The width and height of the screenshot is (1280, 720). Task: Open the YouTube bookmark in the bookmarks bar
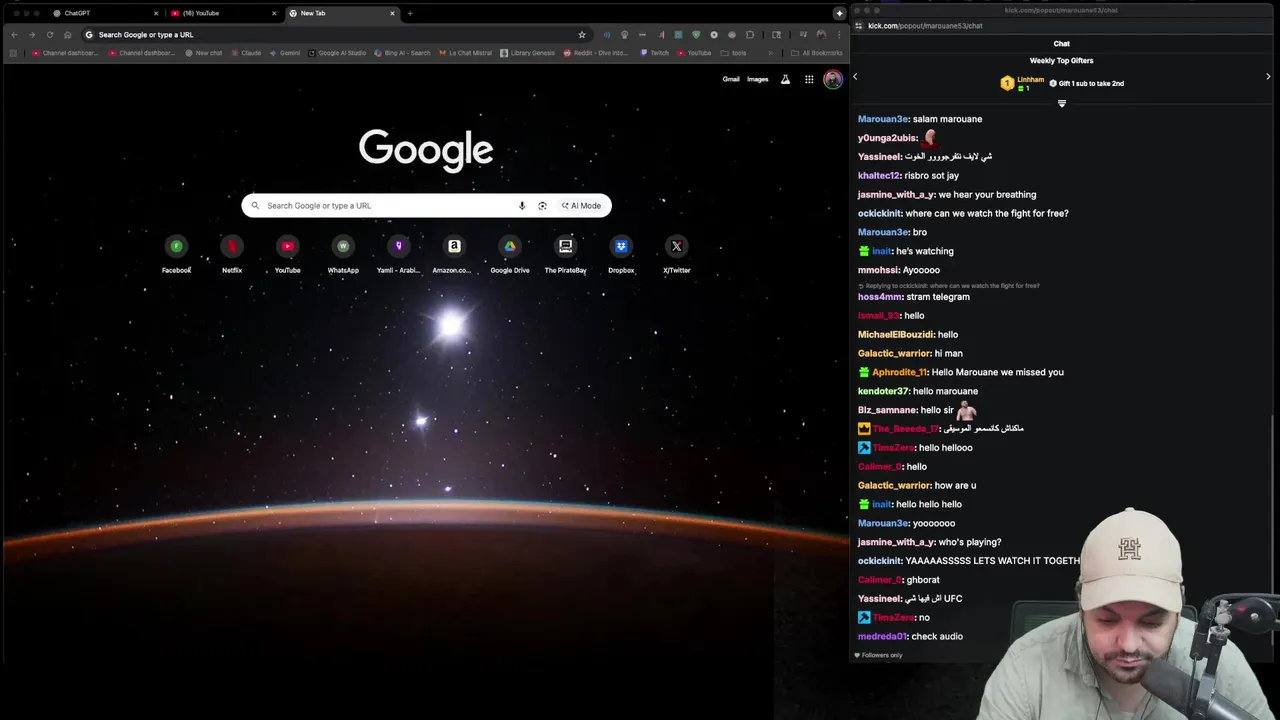(694, 53)
